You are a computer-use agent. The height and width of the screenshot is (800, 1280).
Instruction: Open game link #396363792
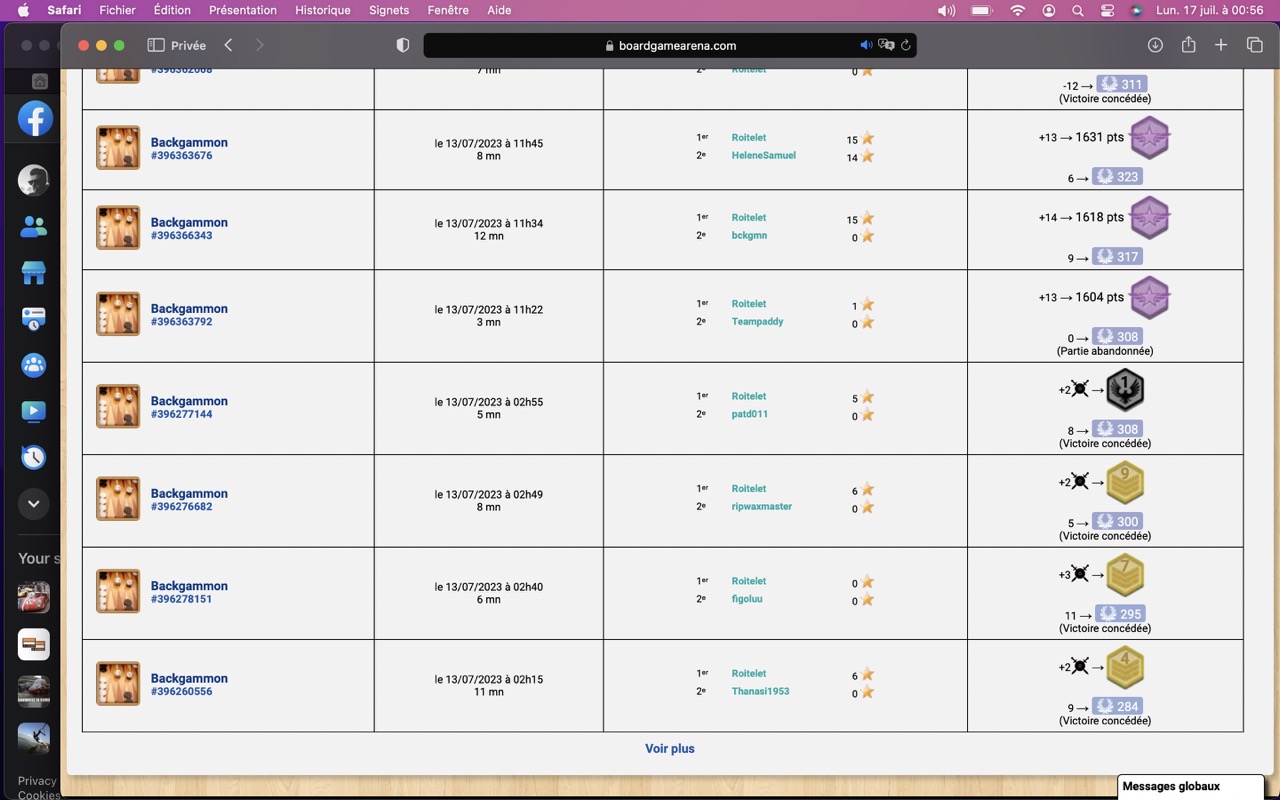181,322
